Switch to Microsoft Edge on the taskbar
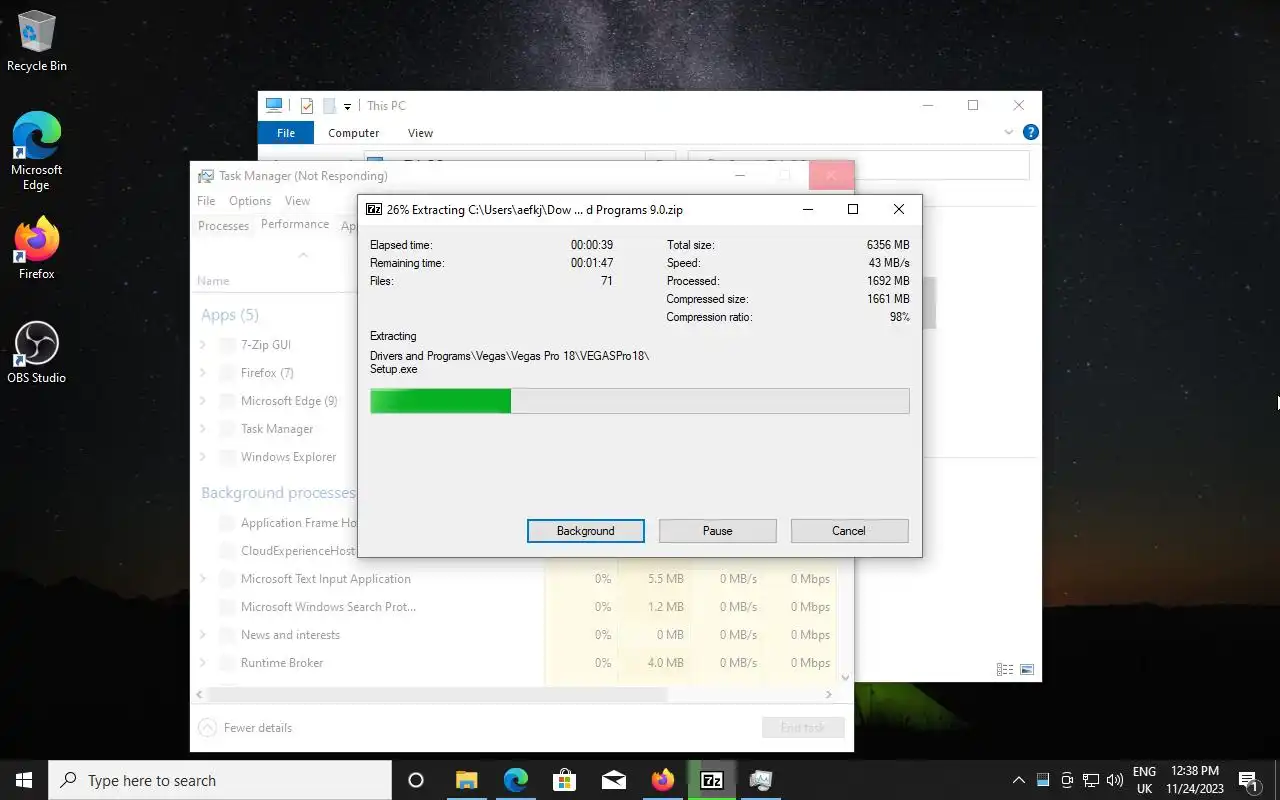This screenshot has height=800, width=1280. [516, 780]
